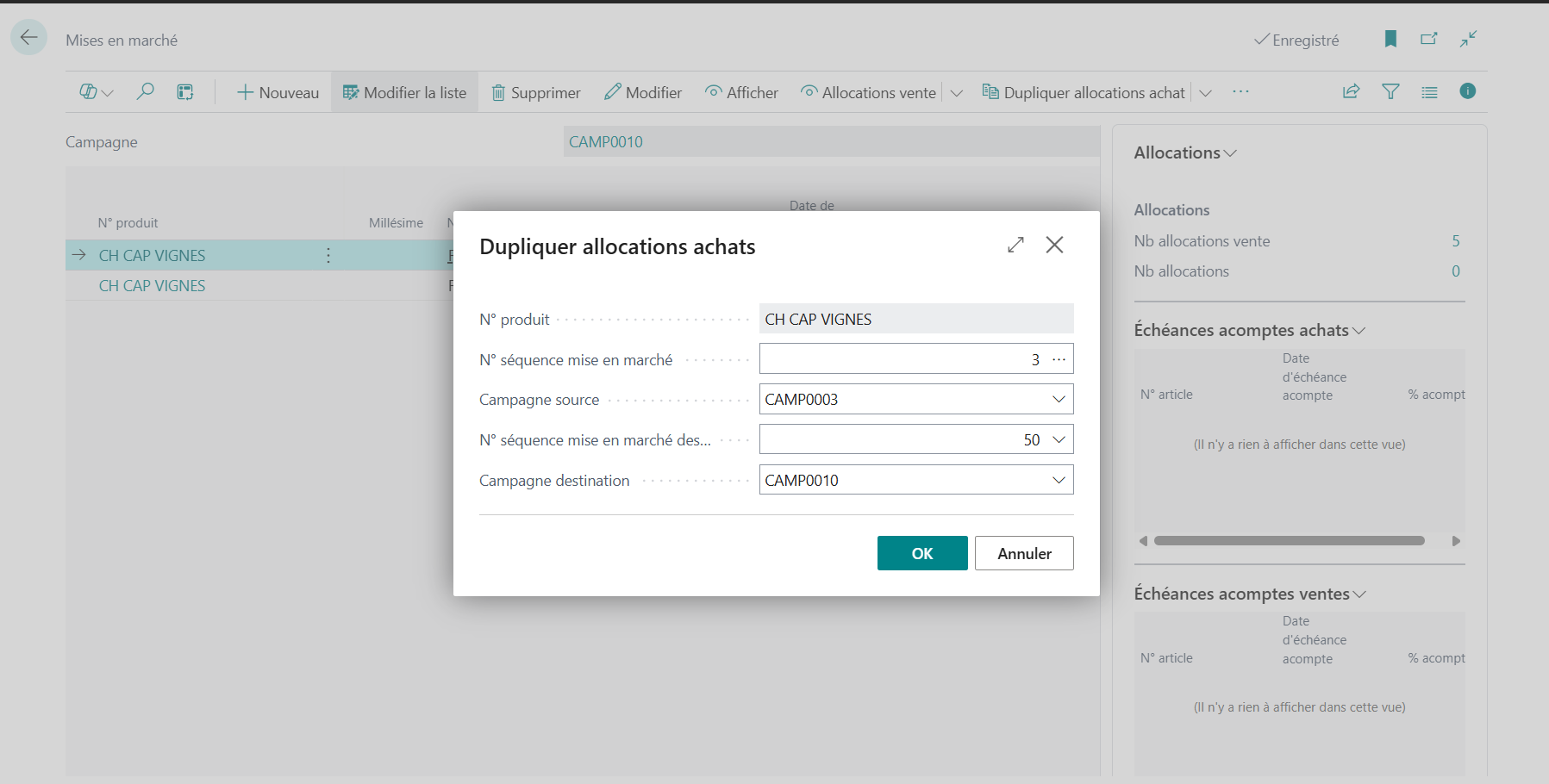Toggle the FactBox information icon
Viewport: 1549px width, 784px height.
(1468, 91)
